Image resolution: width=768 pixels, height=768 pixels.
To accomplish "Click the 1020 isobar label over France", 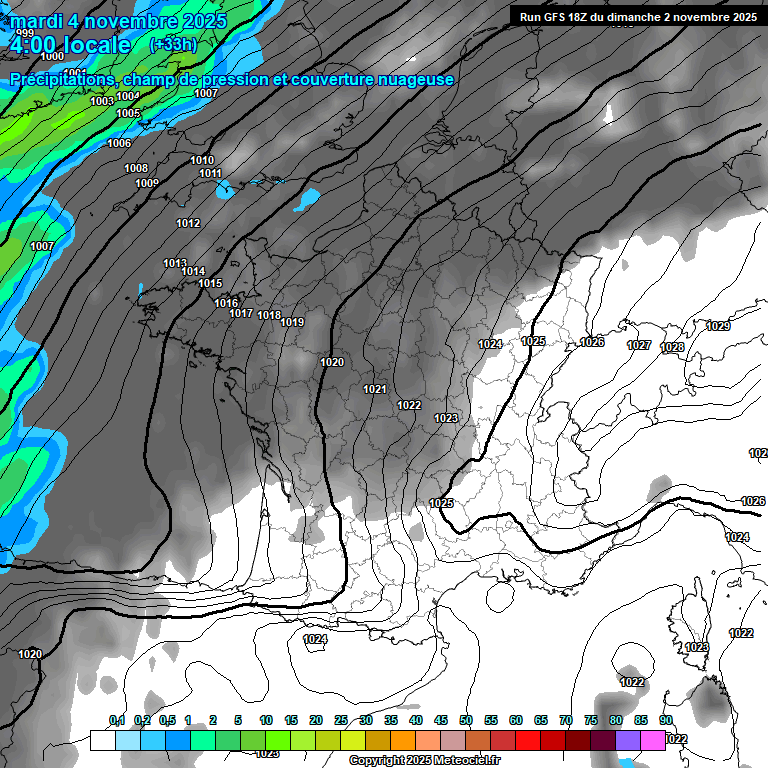I will (x=332, y=362).
